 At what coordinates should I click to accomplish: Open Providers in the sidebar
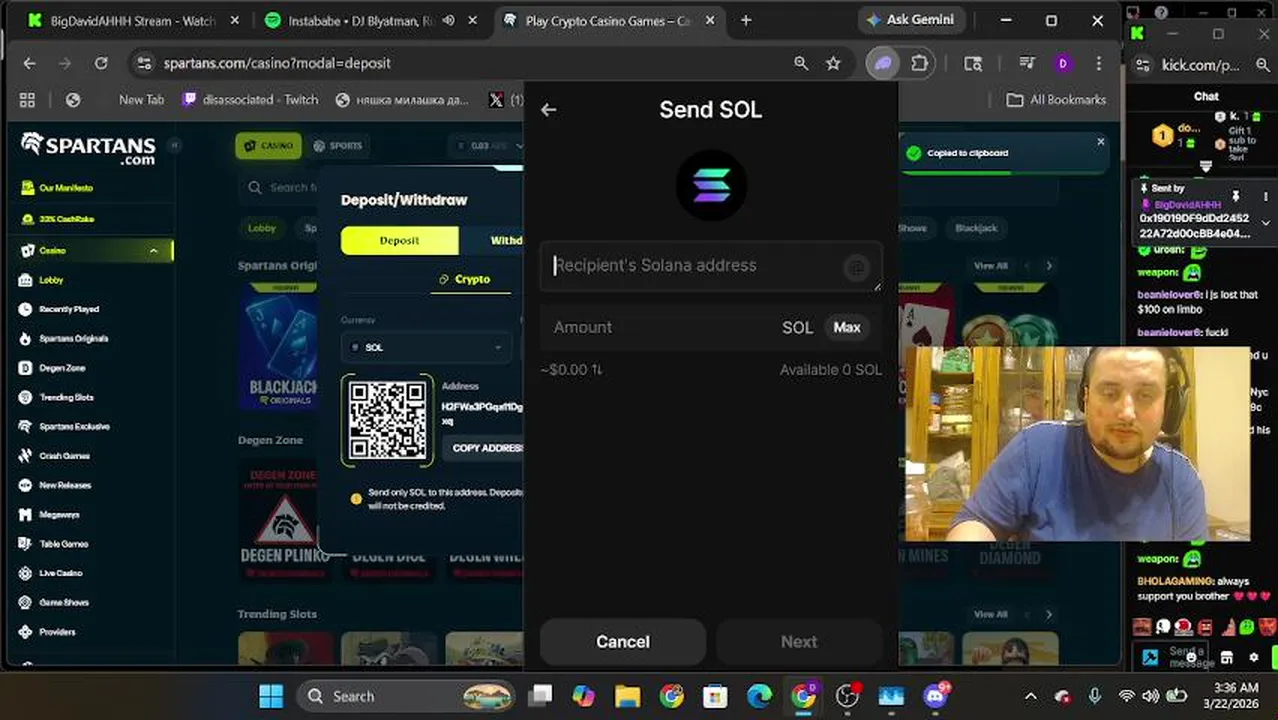click(57, 632)
